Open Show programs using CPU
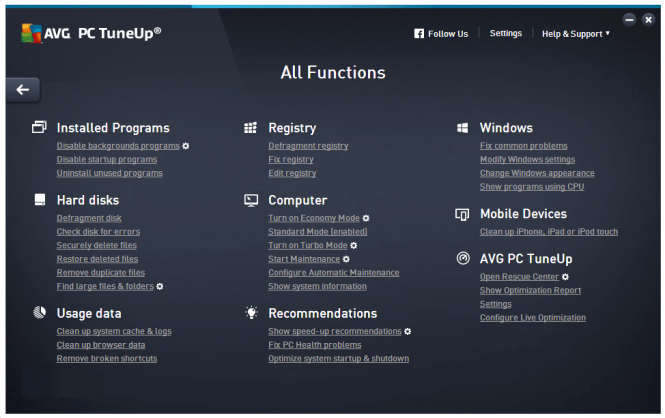 [x=532, y=187]
